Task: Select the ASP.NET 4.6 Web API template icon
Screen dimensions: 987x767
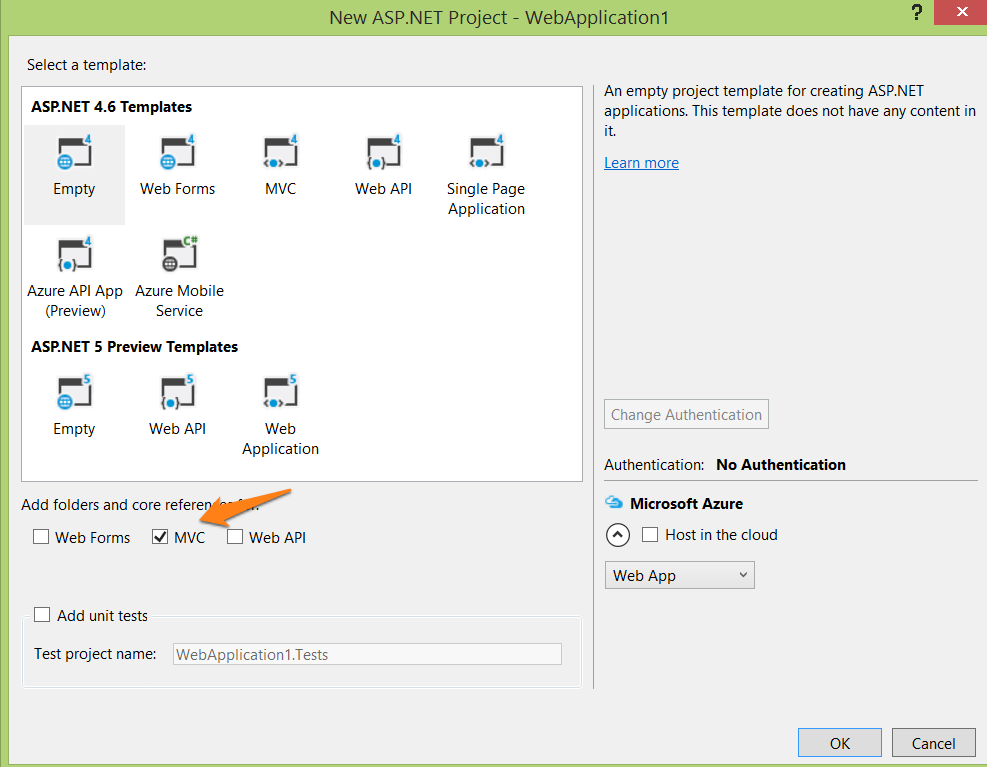Action: point(383,152)
